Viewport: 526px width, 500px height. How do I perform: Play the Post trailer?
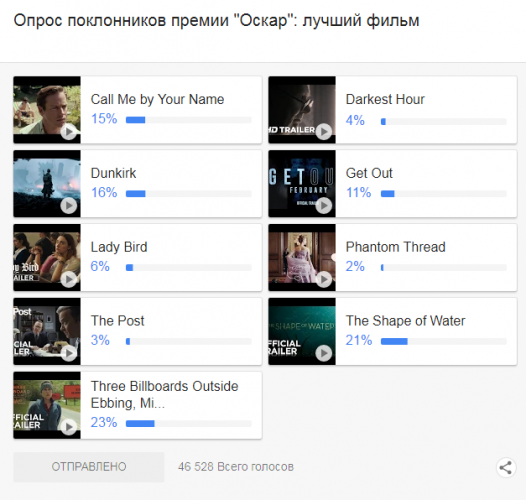tap(69, 353)
